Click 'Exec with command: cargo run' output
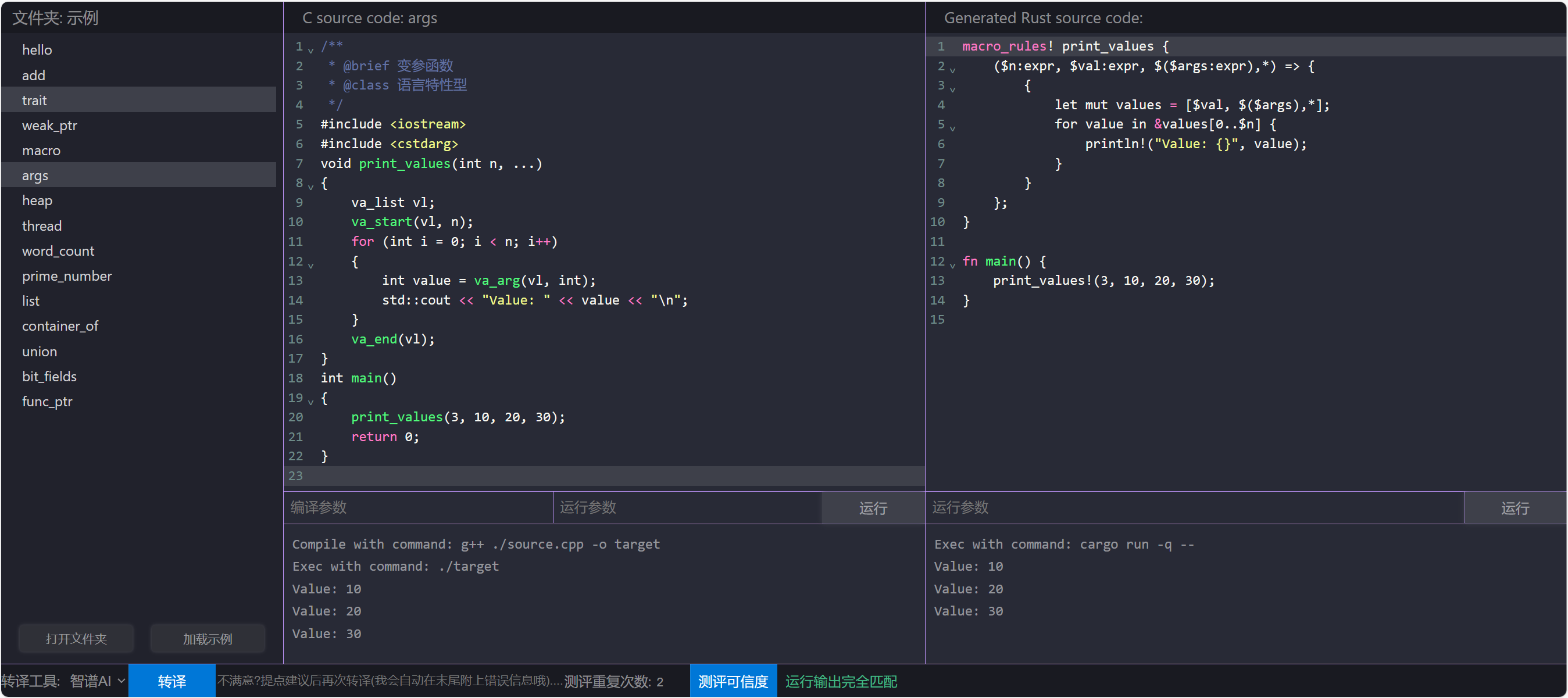This screenshot has height=698, width=1568. click(1064, 544)
